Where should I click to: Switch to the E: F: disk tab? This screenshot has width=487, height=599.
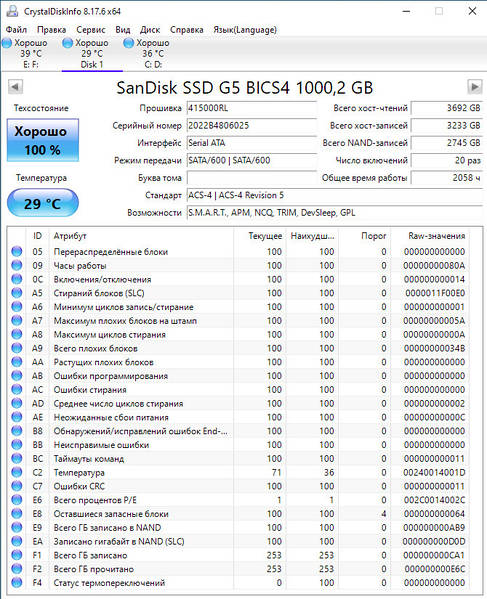click(31, 53)
